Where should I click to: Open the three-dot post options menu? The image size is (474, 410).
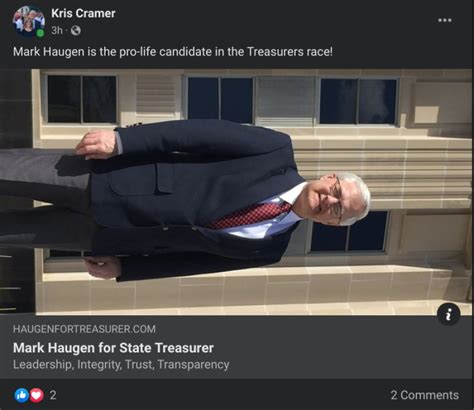pos(445,20)
